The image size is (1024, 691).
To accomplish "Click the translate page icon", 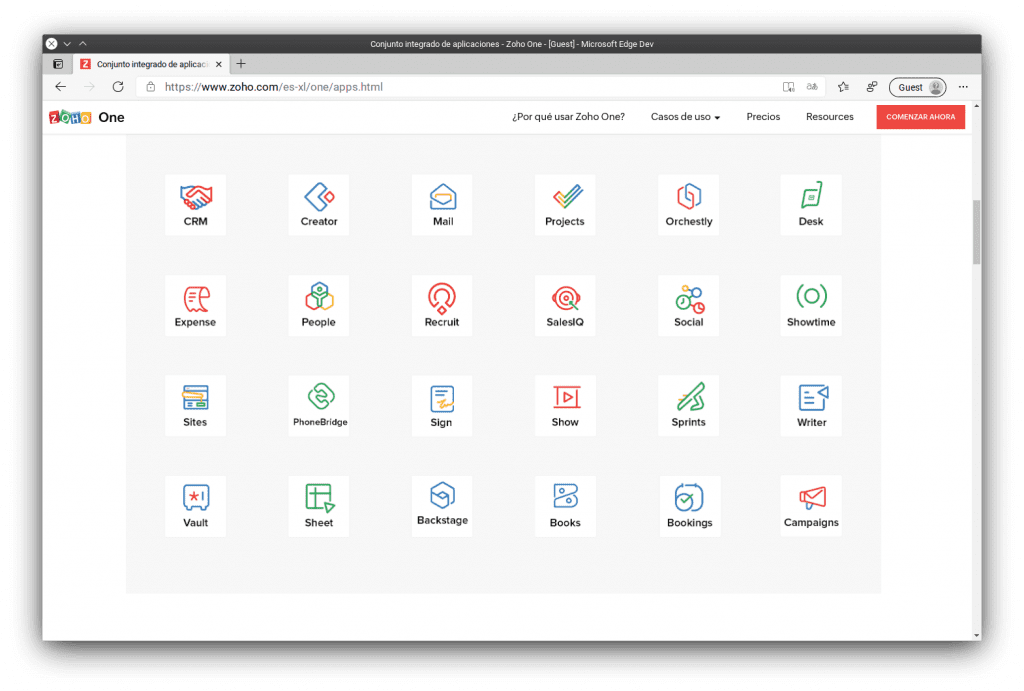I will point(812,87).
